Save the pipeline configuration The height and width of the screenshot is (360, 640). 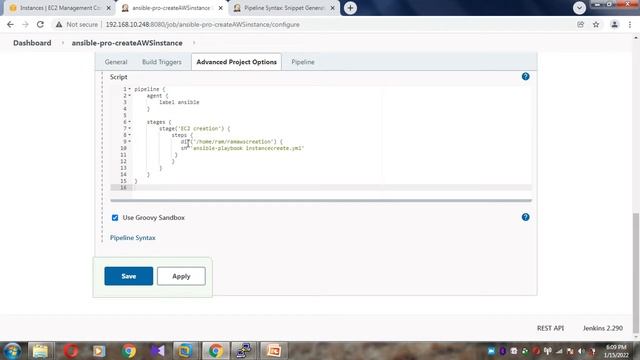[129, 276]
